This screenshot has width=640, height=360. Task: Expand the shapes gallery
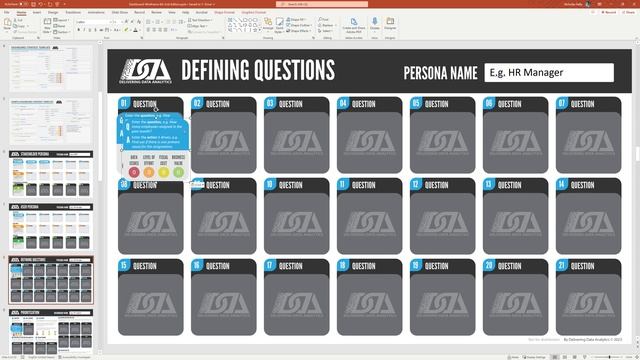(x=260, y=31)
